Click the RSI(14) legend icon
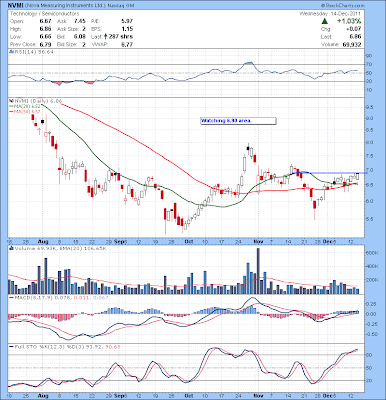Viewport: 386px width, 400px height. [x=11, y=52]
